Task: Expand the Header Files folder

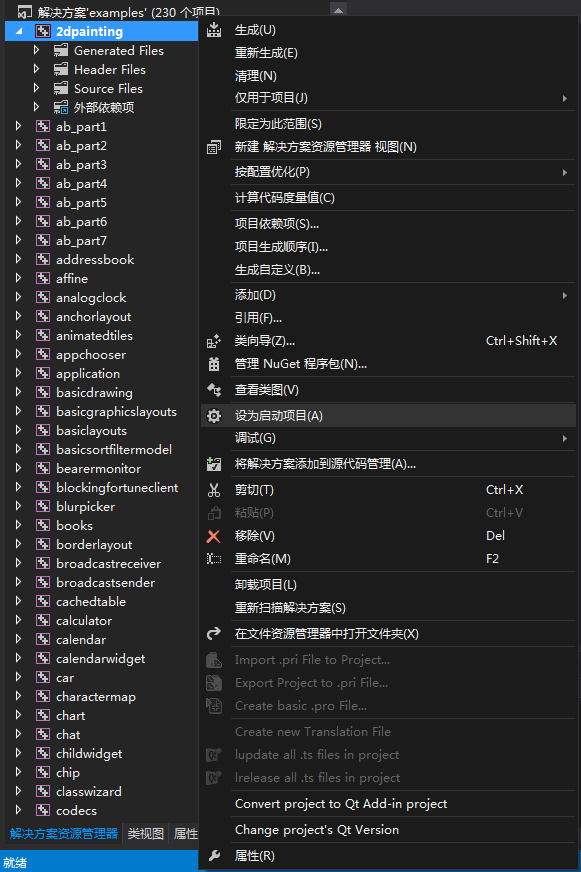Action: pos(37,69)
